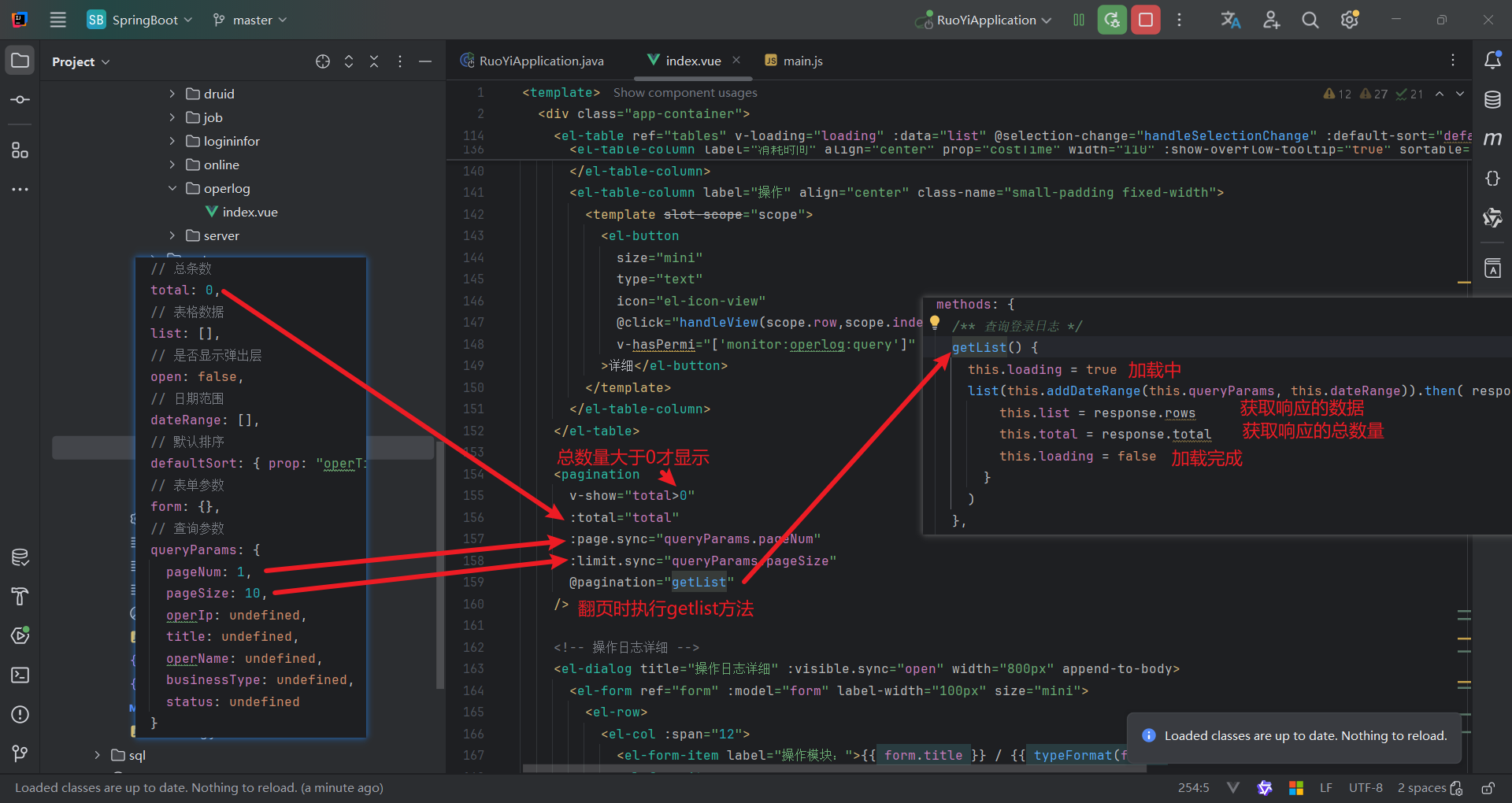Image resolution: width=1512 pixels, height=803 pixels.
Task: Select index.vue in the Project tree
Action: pyautogui.click(x=241, y=212)
